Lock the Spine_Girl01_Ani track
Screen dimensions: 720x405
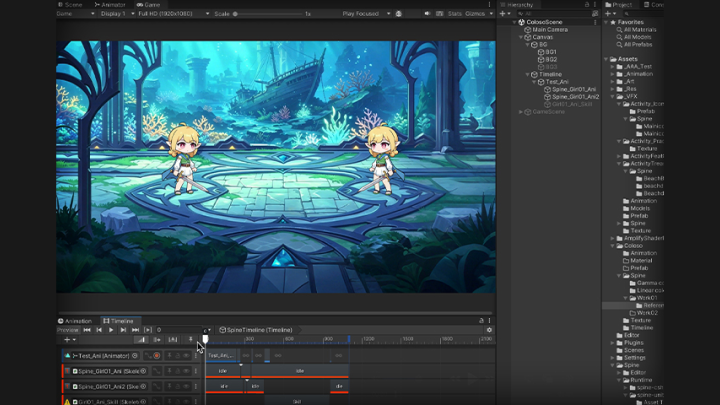pos(178,371)
